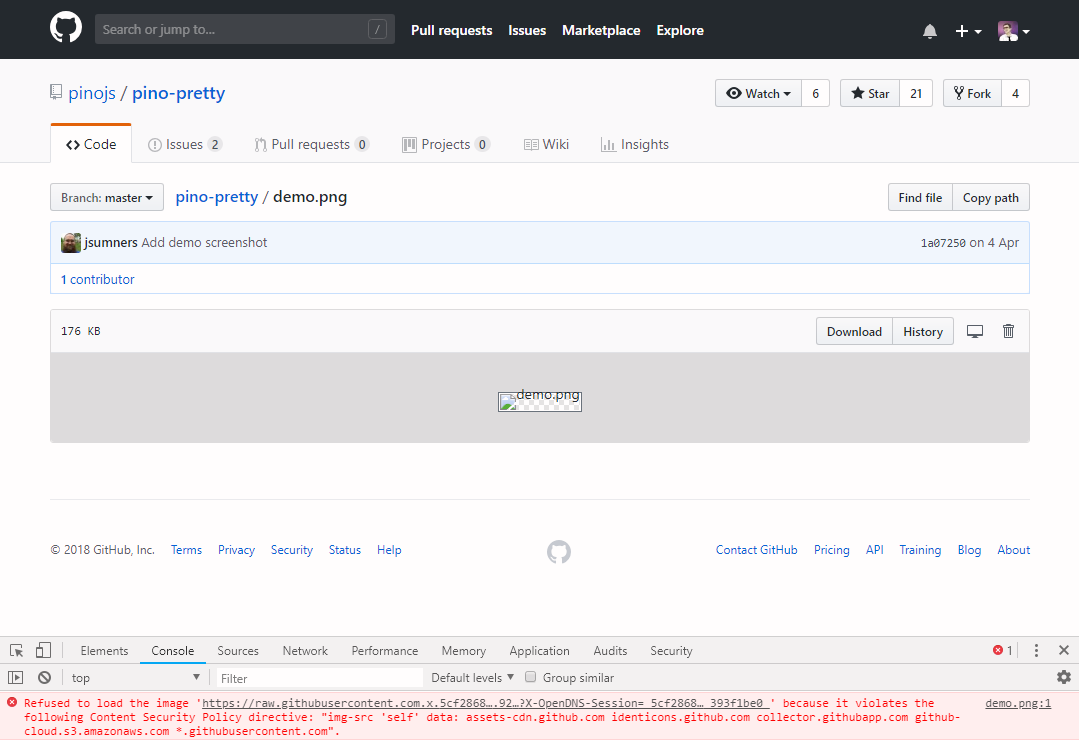
Task: Clear the console with the clear icon
Action: (x=44, y=677)
